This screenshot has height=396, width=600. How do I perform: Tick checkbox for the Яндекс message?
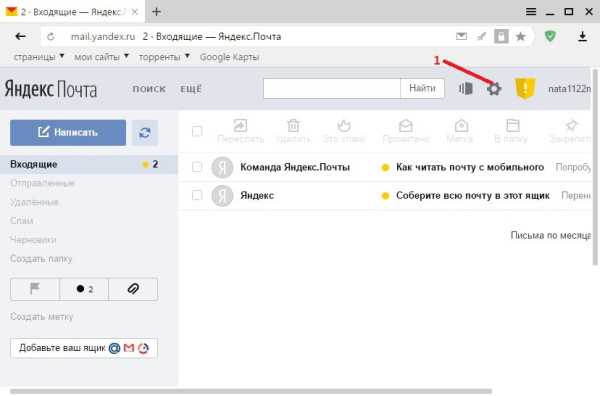197,196
